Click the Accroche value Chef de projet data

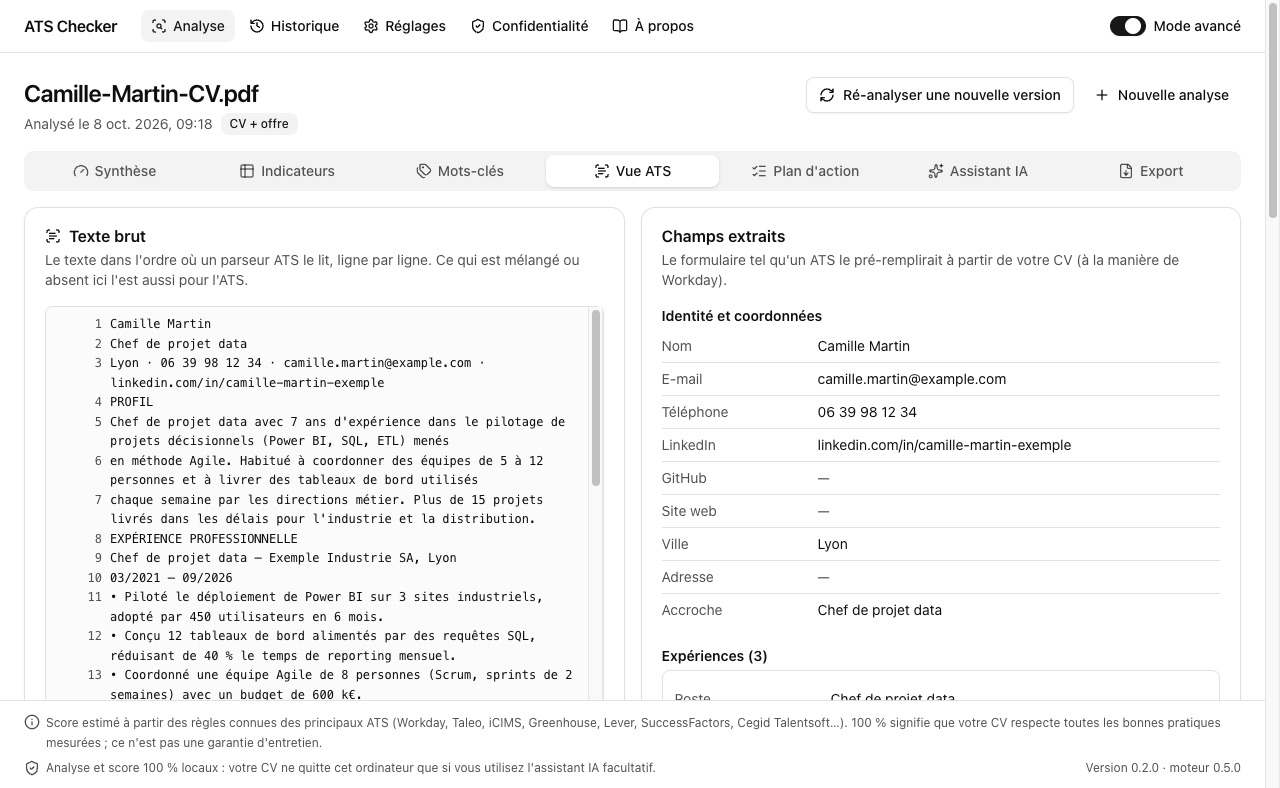coord(880,610)
